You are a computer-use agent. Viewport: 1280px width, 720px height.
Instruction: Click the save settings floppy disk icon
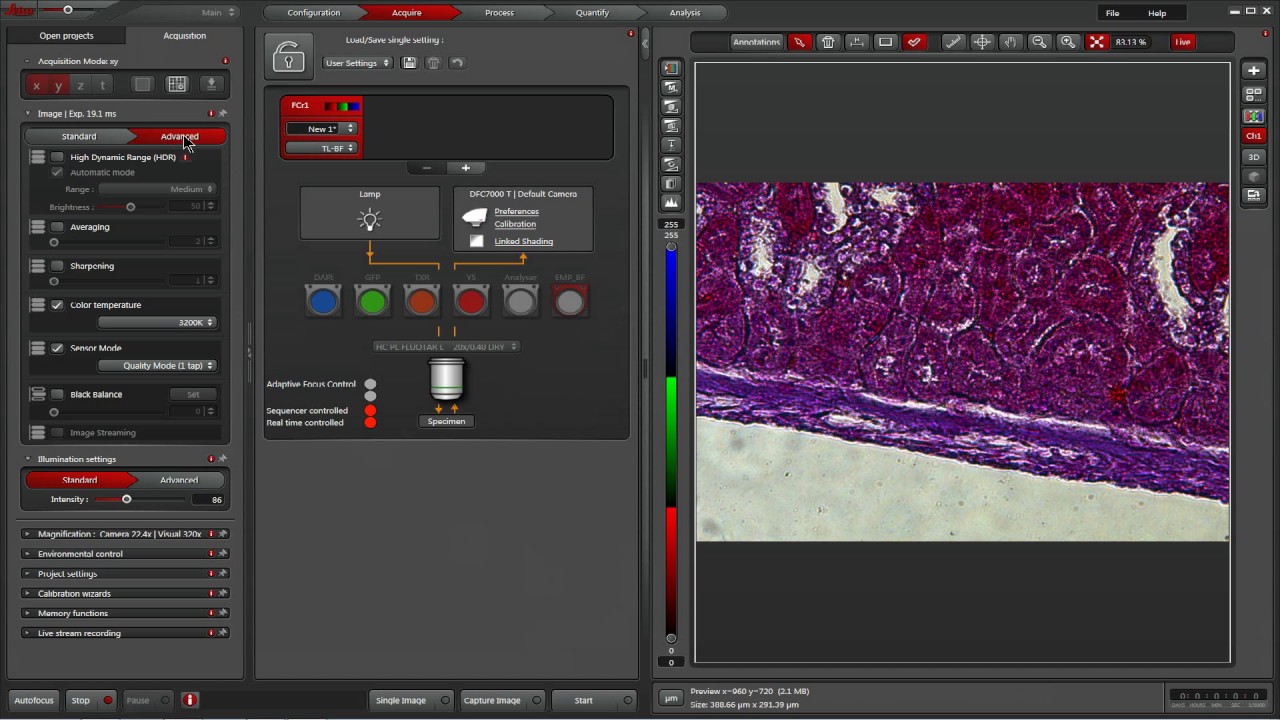coord(409,63)
